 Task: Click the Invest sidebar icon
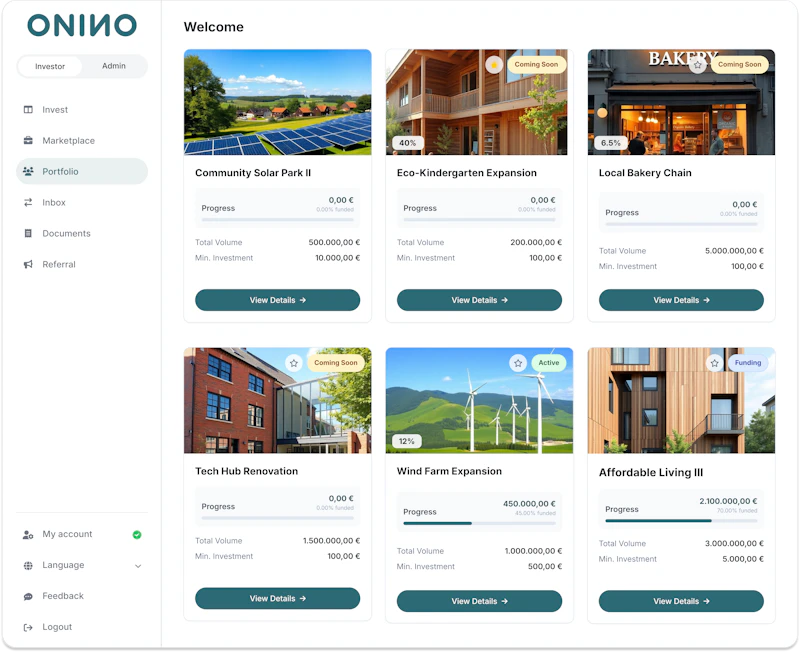click(28, 110)
